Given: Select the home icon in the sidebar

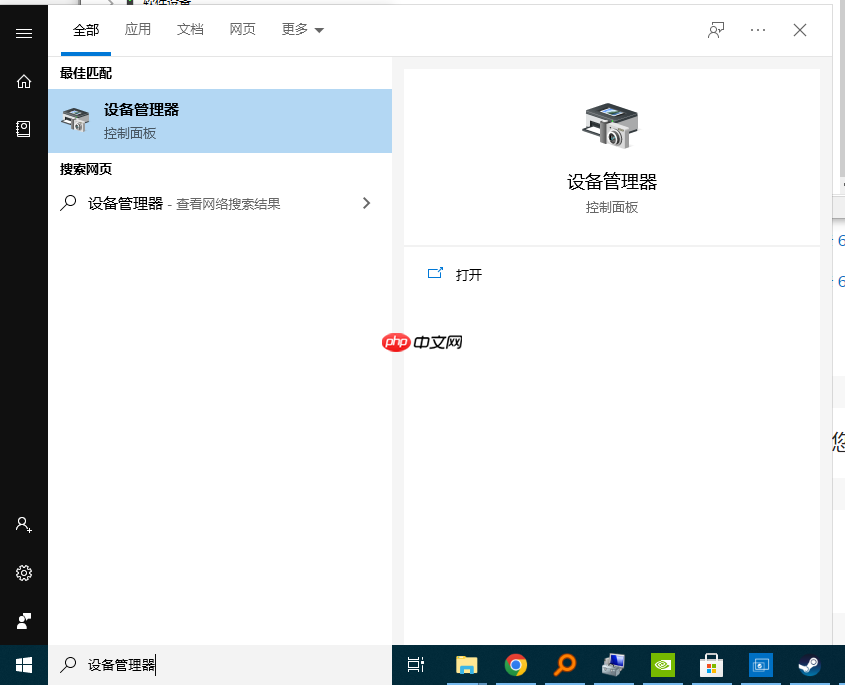Looking at the screenshot, I should (23, 81).
